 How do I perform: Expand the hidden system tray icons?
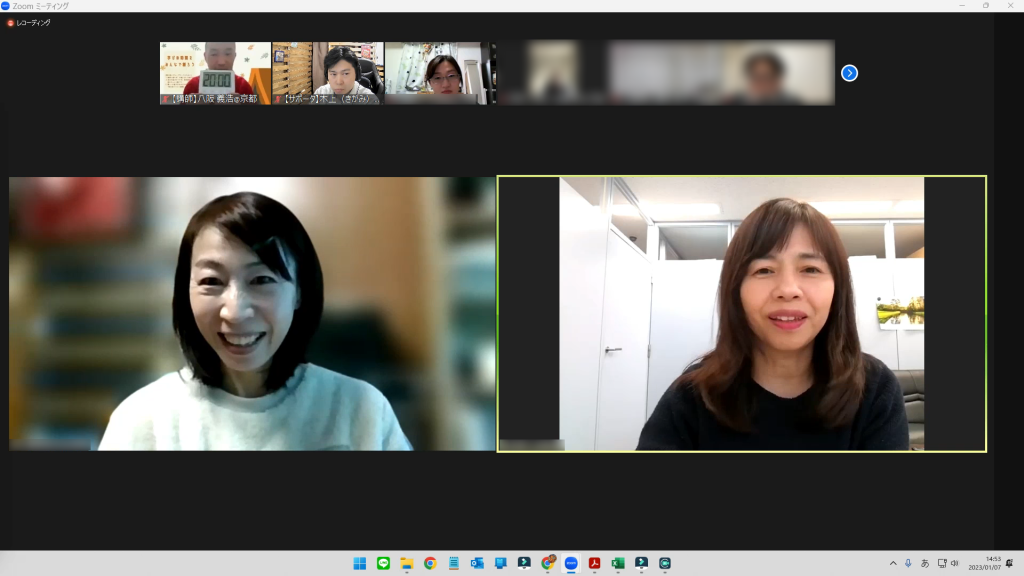pyautogui.click(x=893, y=563)
